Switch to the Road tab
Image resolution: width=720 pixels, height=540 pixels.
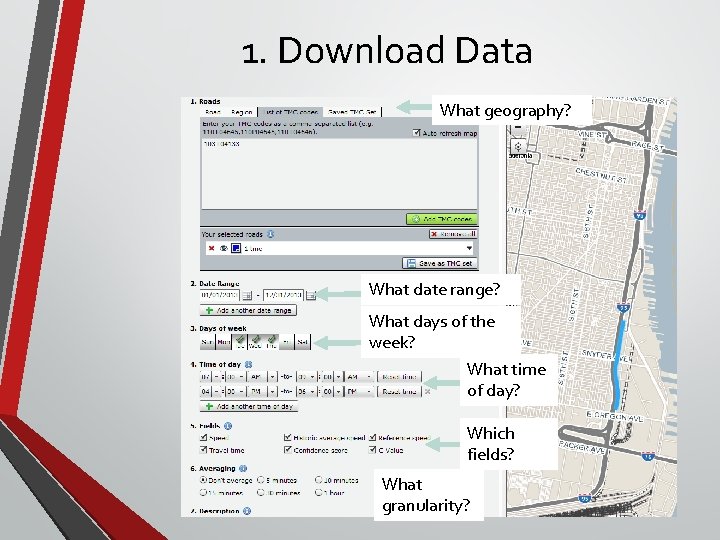point(213,112)
